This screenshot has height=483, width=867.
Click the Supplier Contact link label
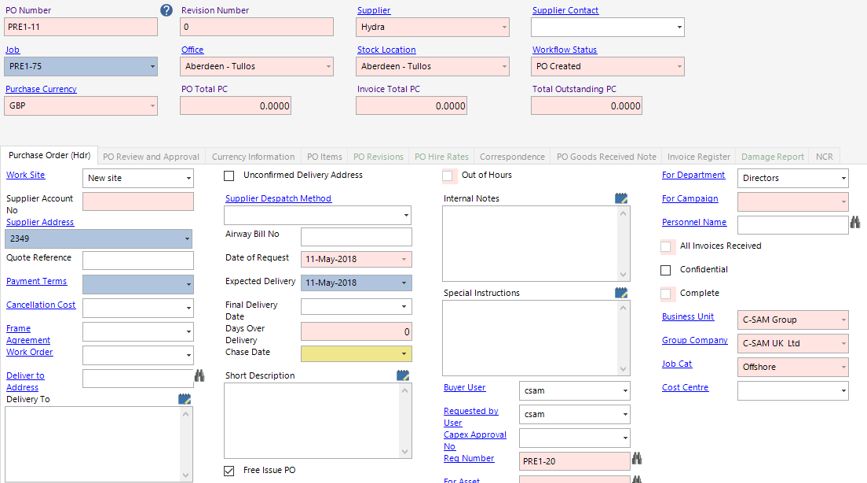point(565,11)
